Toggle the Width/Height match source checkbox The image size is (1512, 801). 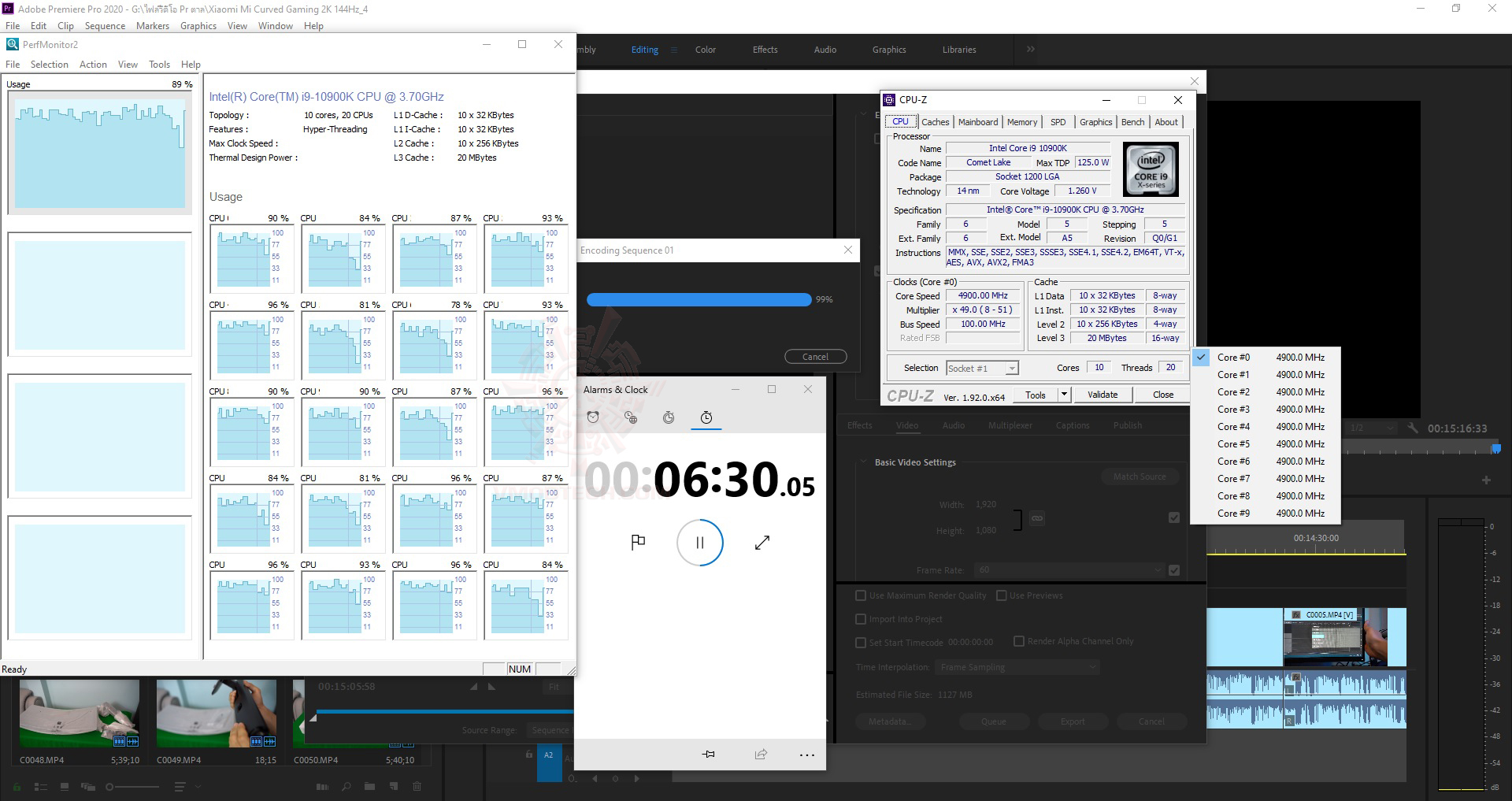click(1174, 517)
